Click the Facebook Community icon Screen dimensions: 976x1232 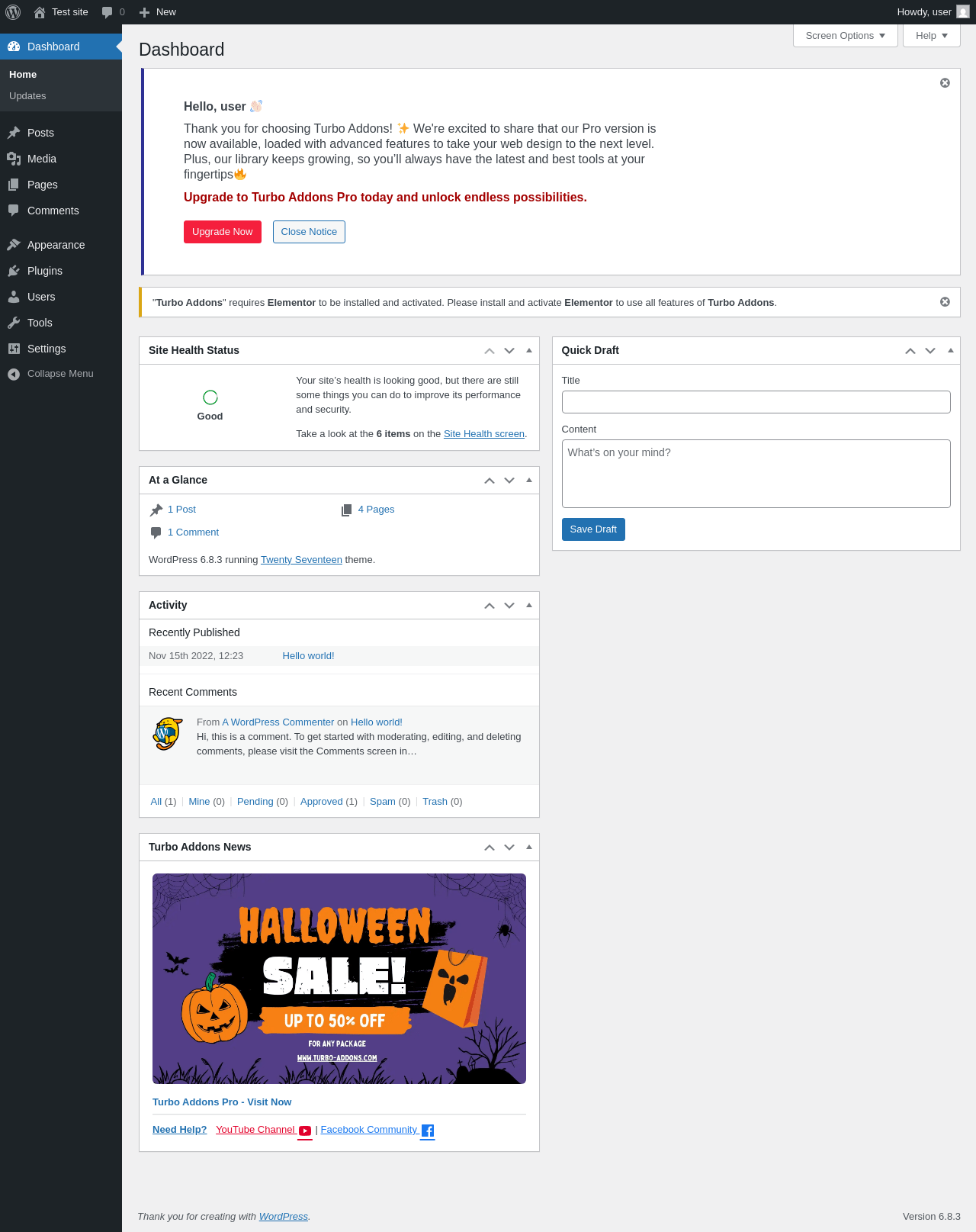428,1131
